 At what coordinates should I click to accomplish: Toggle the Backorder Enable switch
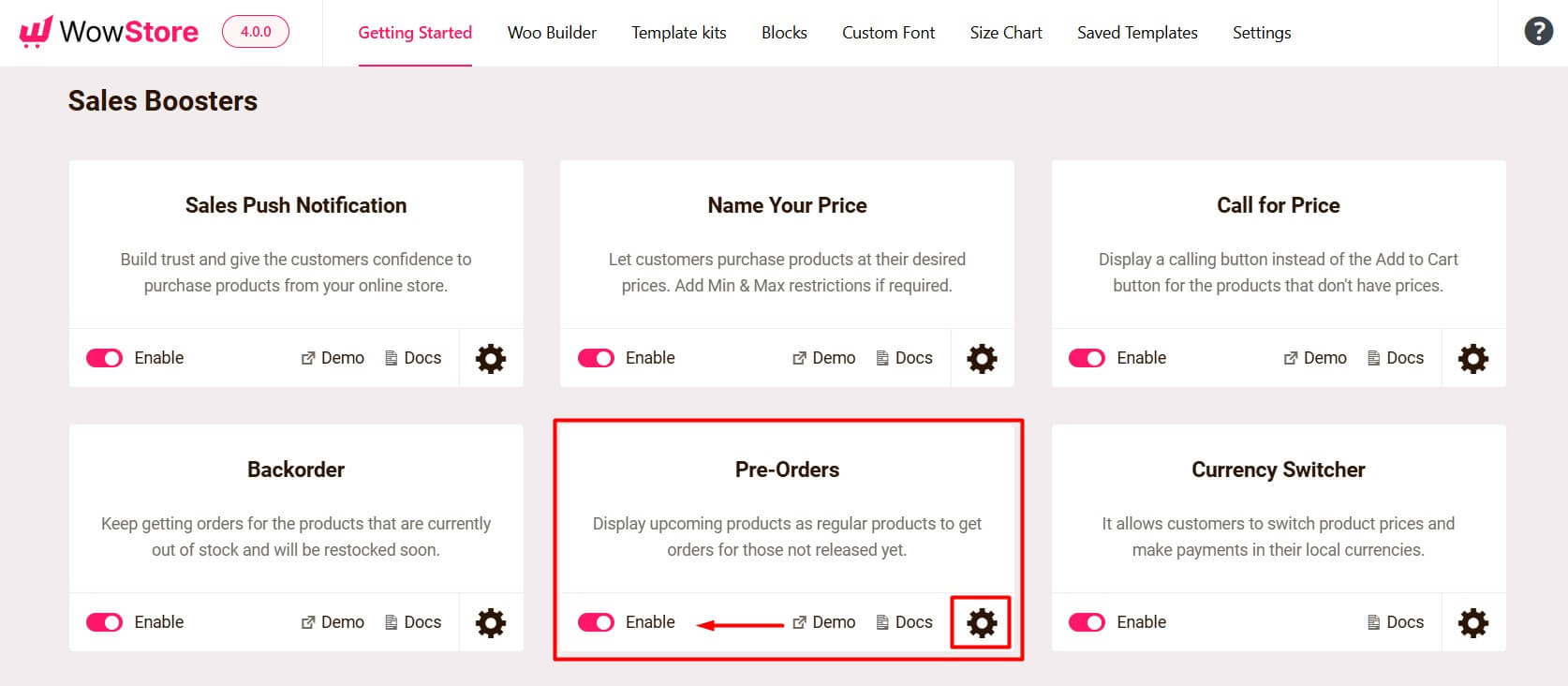(105, 621)
